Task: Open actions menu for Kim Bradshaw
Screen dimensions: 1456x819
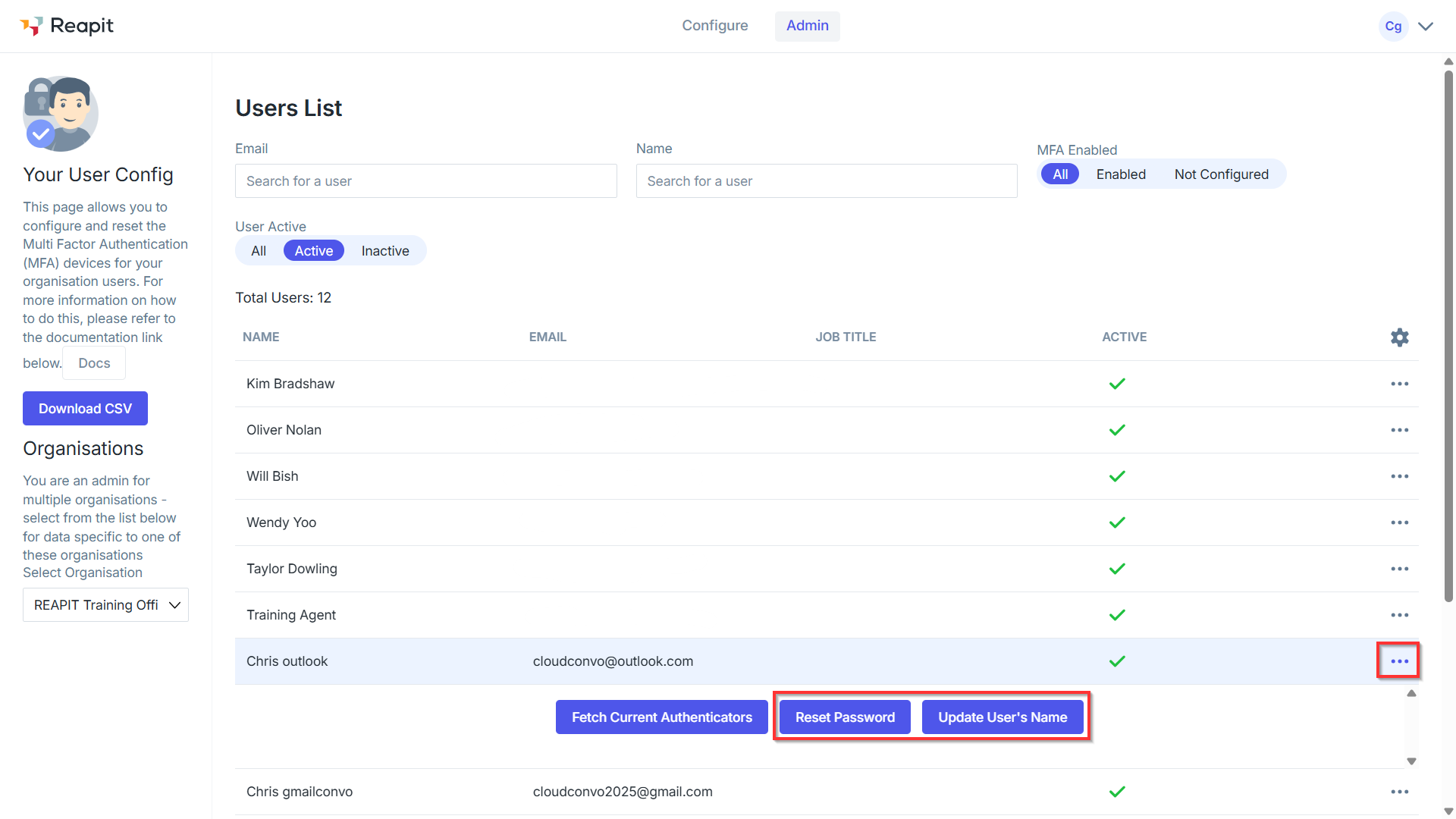Action: pyautogui.click(x=1399, y=384)
